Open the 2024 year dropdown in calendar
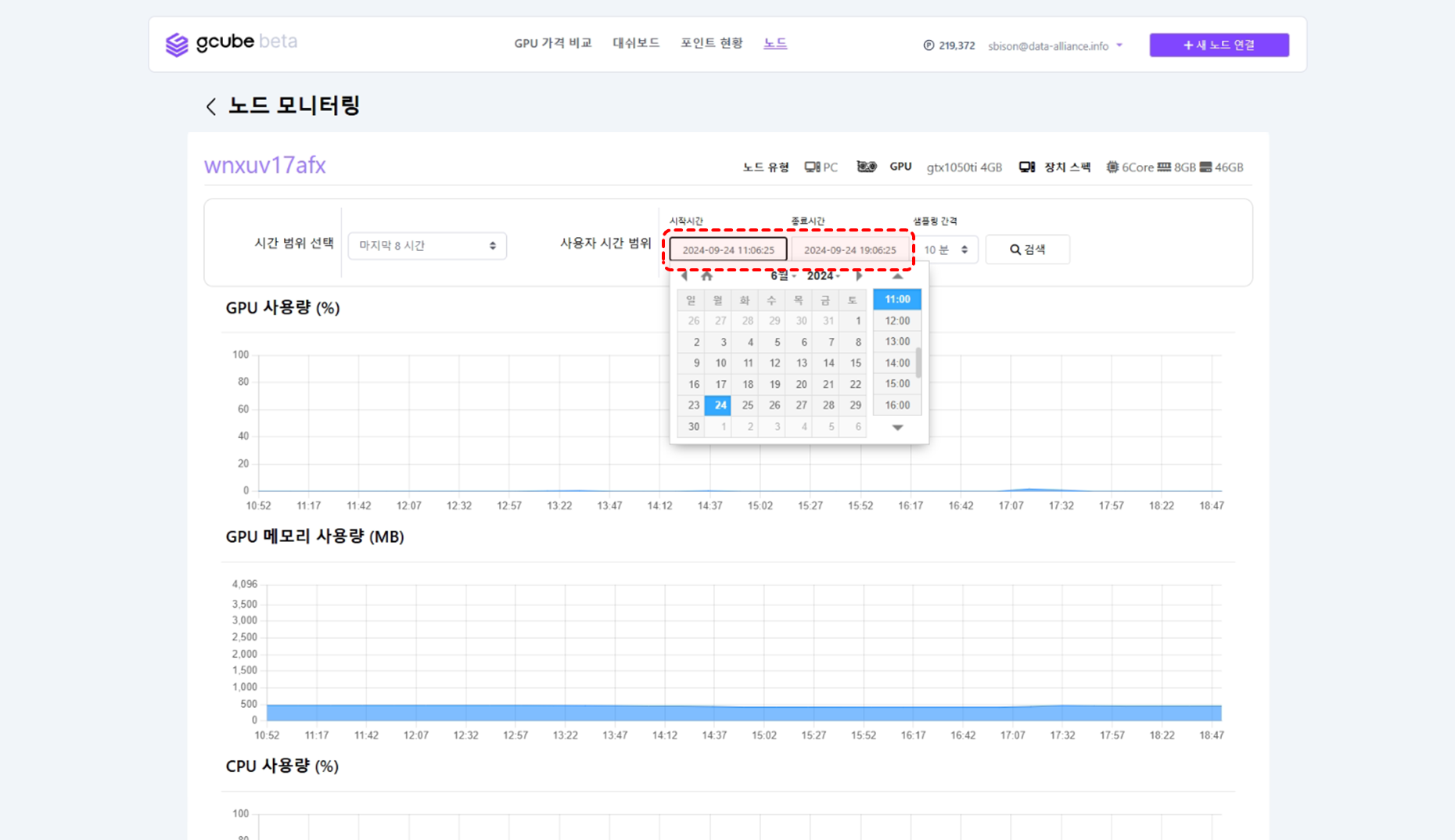Screen dimensions: 1455x840 [824, 276]
